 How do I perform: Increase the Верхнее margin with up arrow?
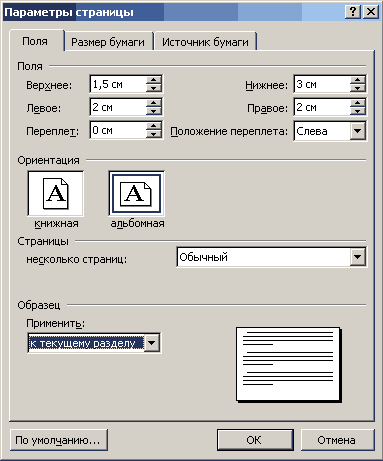click(154, 80)
